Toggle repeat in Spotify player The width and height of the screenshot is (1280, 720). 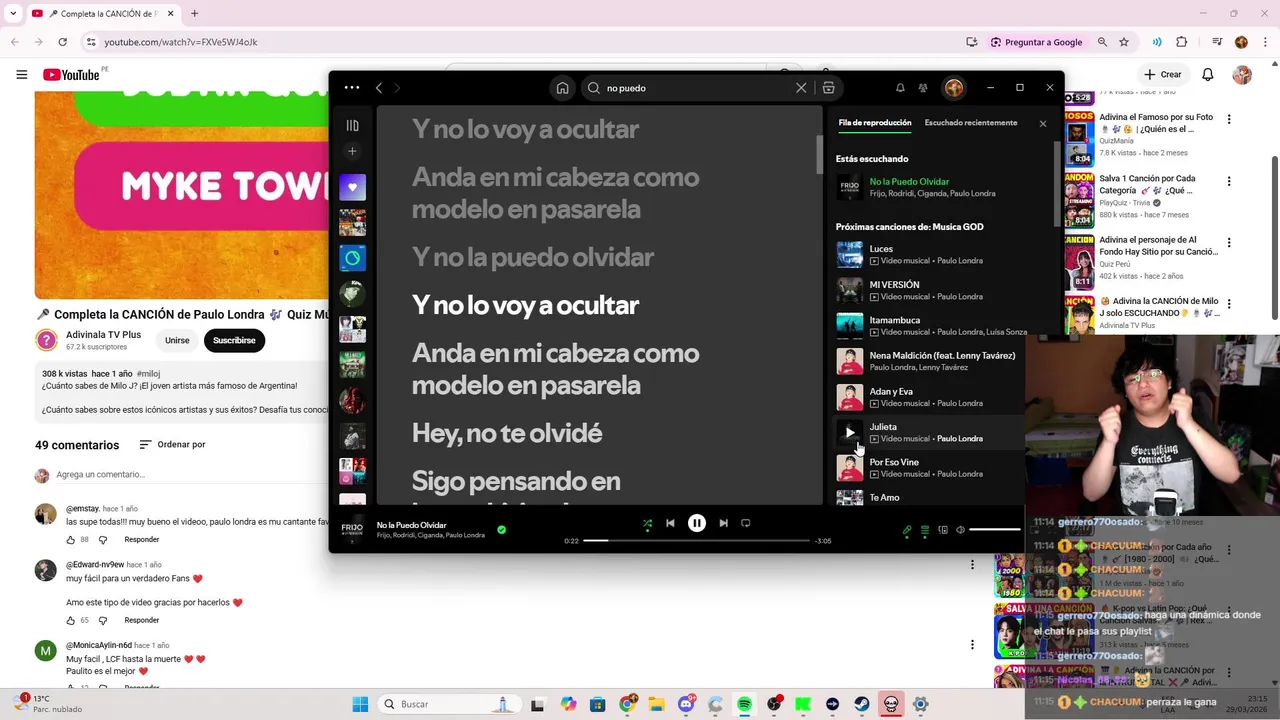pyautogui.click(x=746, y=523)
